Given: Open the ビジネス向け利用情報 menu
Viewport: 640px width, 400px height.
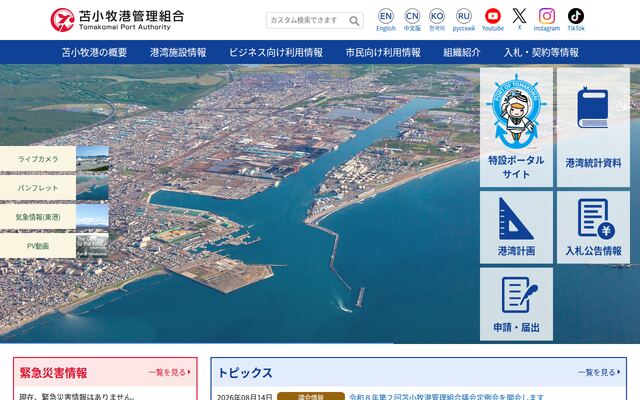Looking at the screenshot, I should click(x=276, y=52).
